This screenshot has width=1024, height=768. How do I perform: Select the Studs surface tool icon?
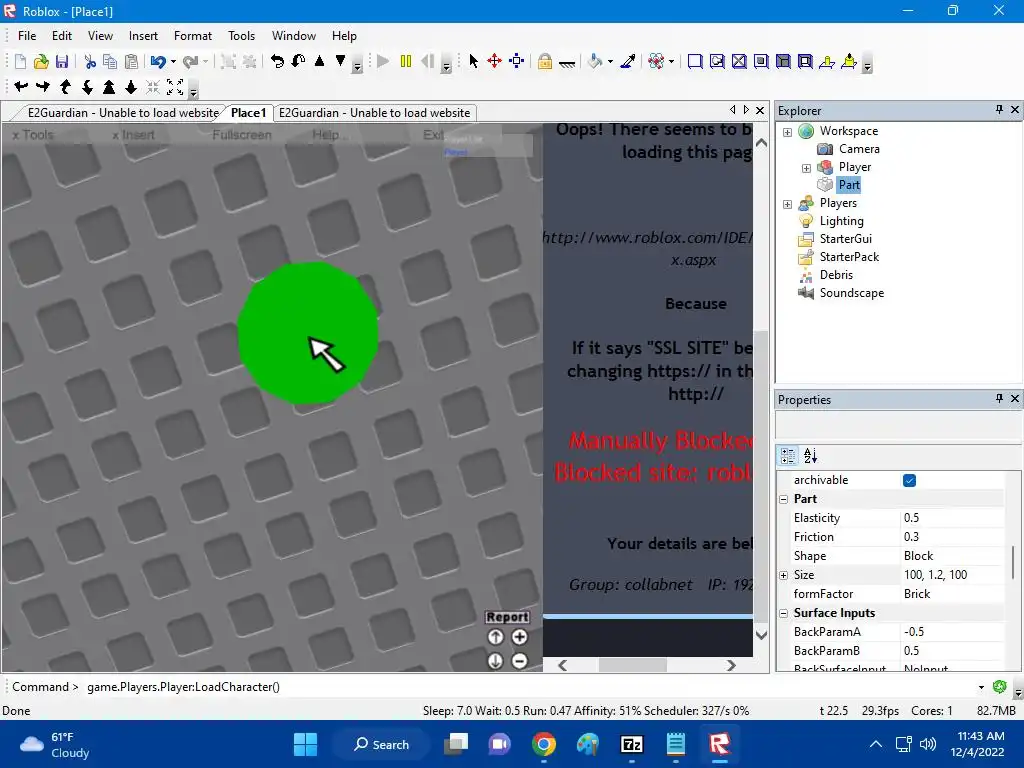tap(761, 61)
